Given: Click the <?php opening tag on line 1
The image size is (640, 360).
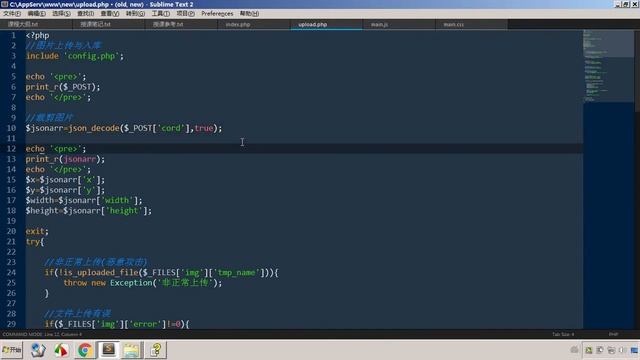Looking at the screenshot, I should click(37, 36).
